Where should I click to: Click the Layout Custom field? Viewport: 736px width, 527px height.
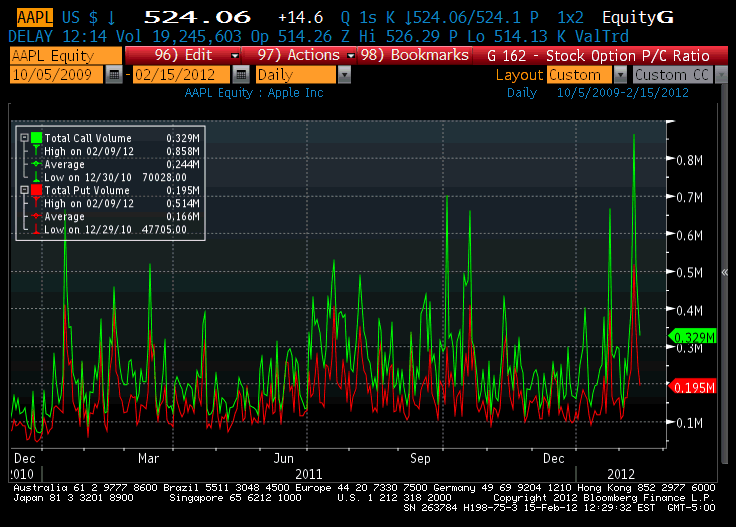click(x=579, y=75)
